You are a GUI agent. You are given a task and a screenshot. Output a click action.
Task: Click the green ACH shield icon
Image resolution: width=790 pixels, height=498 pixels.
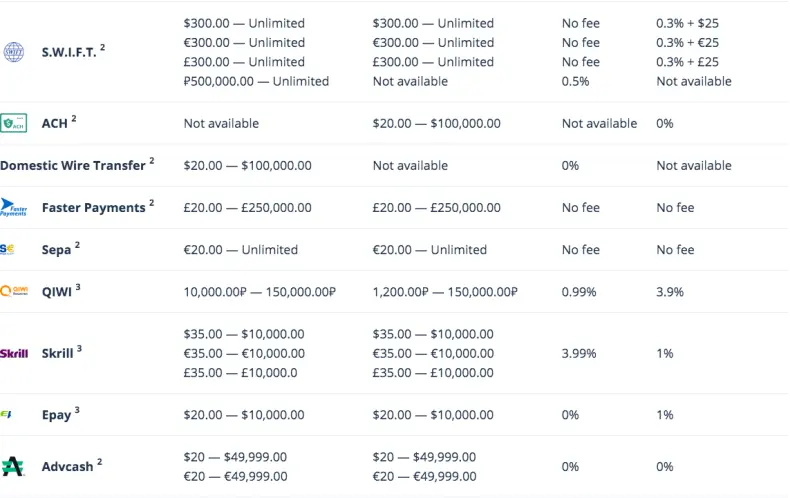[14, 123]
